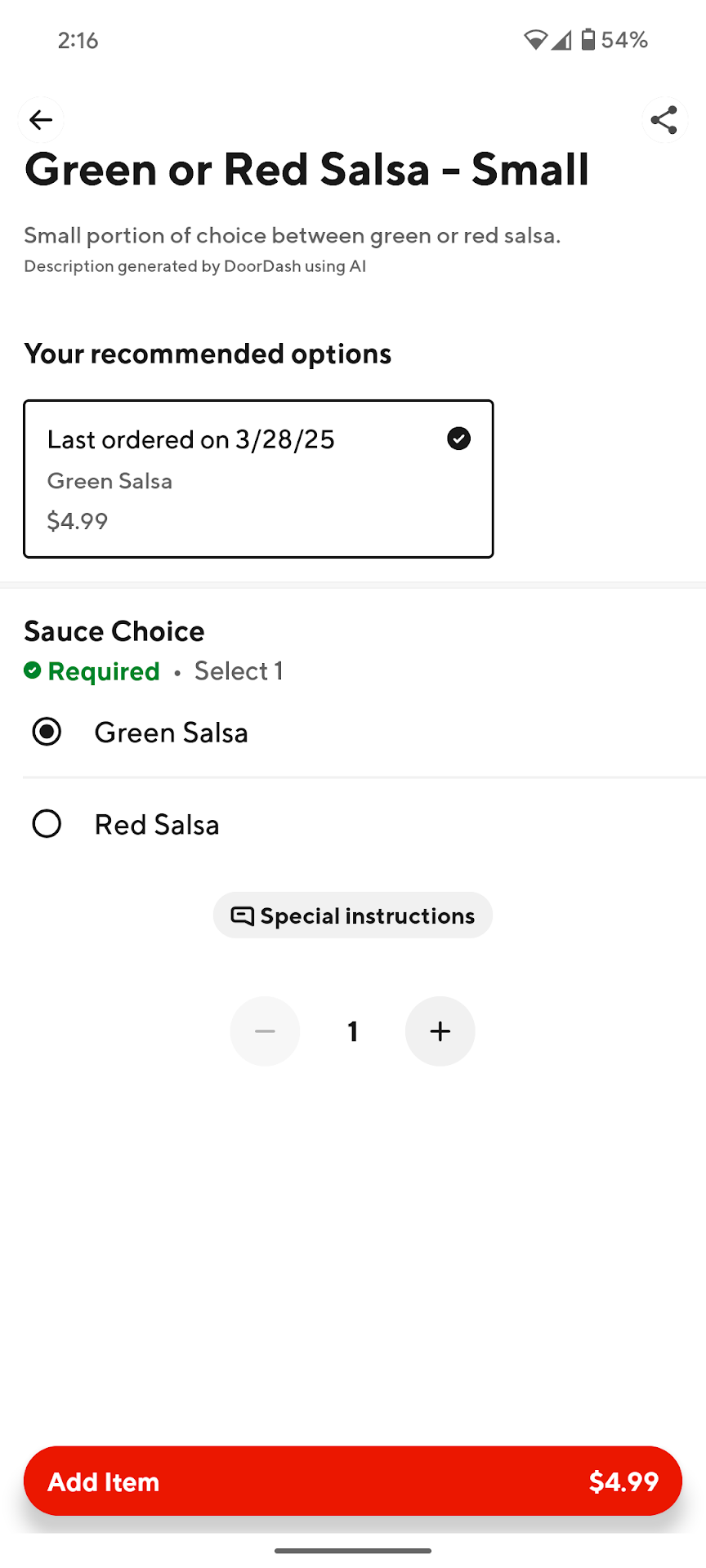Tap the quantity number 1
706x1568 pixels.
pyautogui.click(x=353, y=1031)
